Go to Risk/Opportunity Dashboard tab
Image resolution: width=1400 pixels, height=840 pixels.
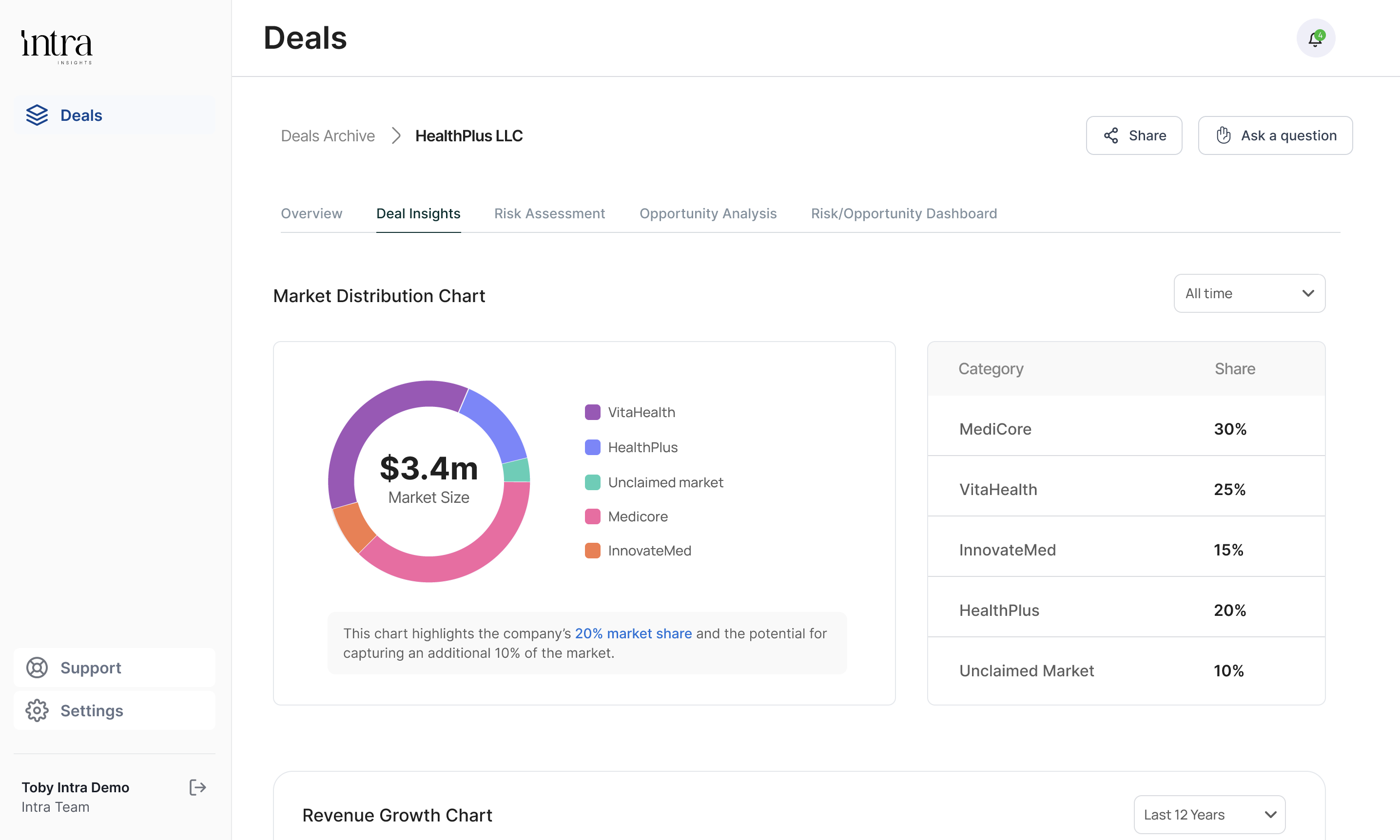coord(904,213)
